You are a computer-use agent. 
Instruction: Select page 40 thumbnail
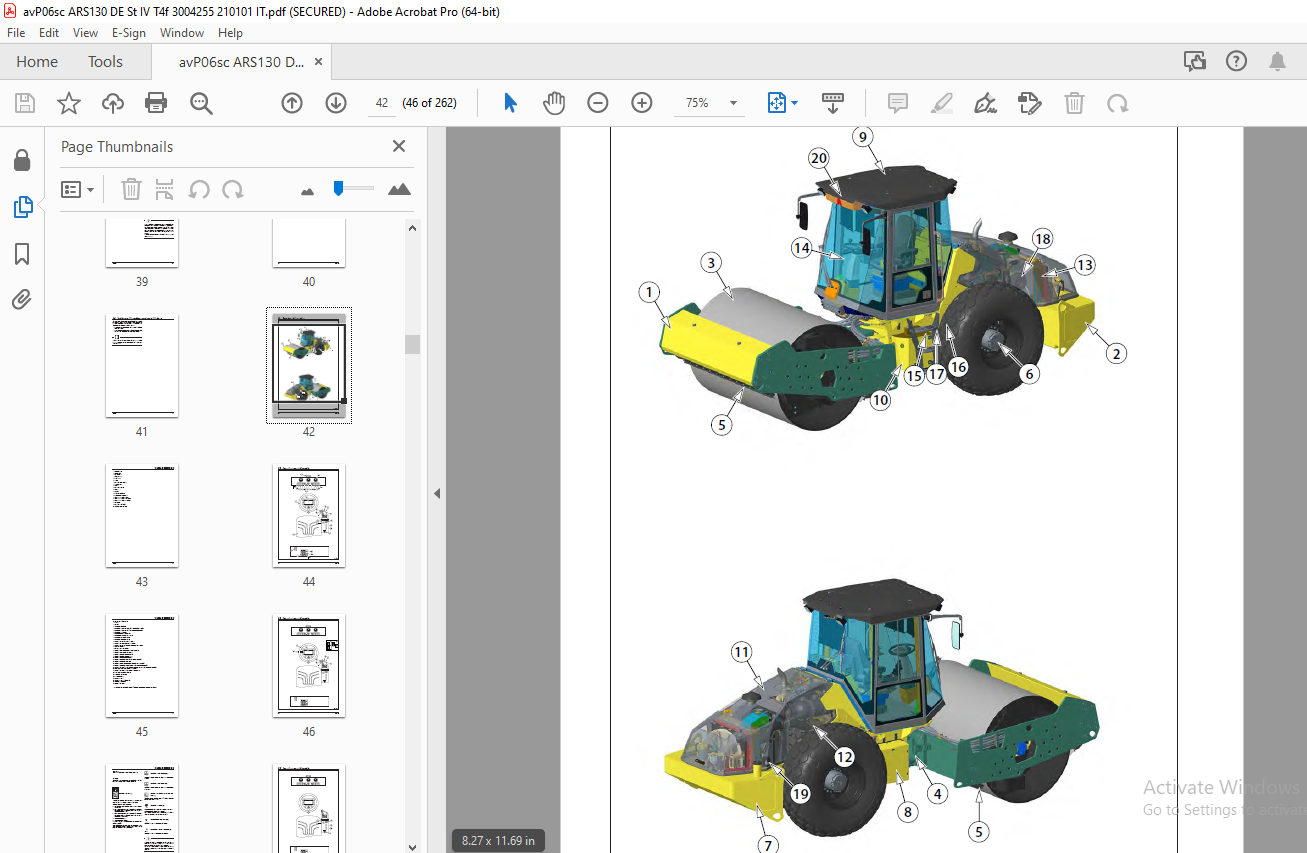[x=309, y=244]
